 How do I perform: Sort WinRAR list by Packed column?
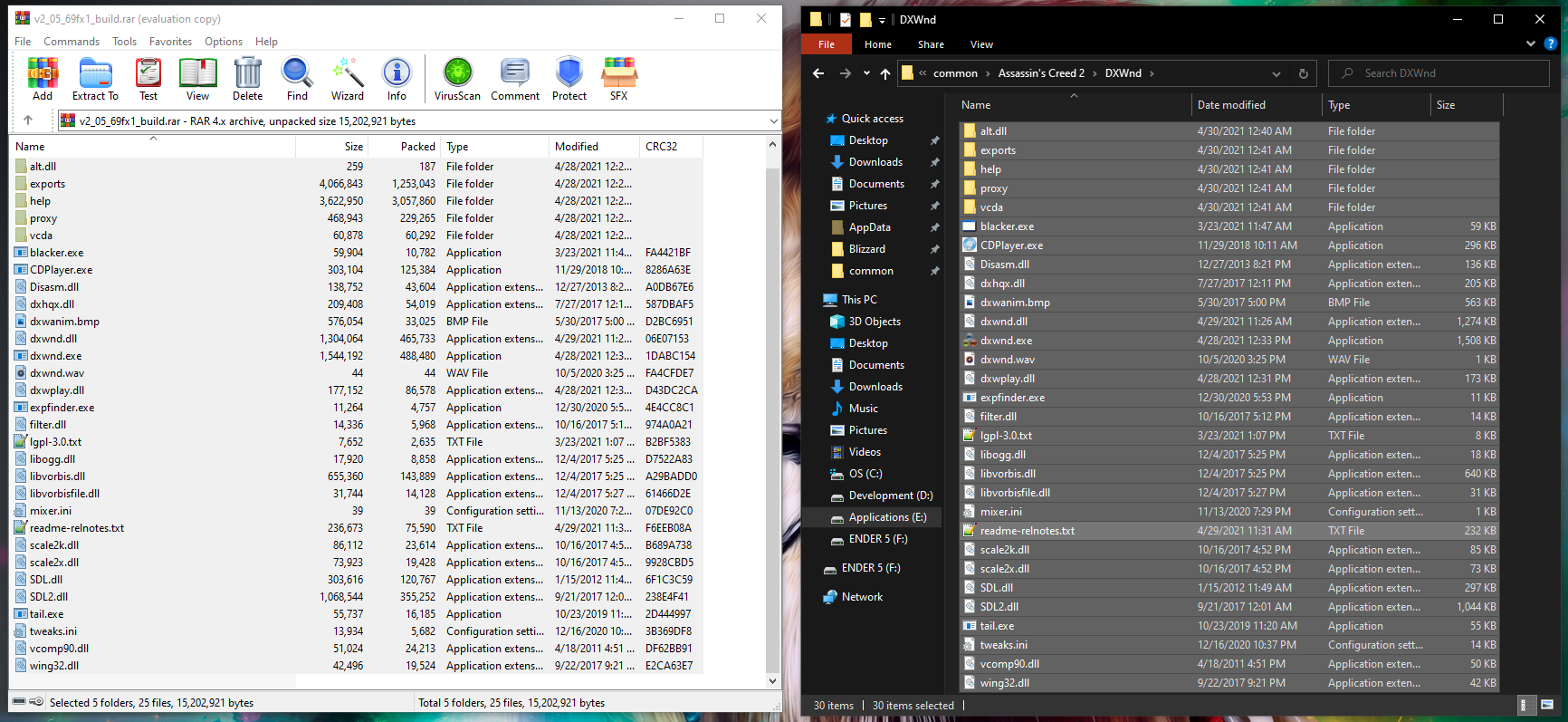point(404,147)
